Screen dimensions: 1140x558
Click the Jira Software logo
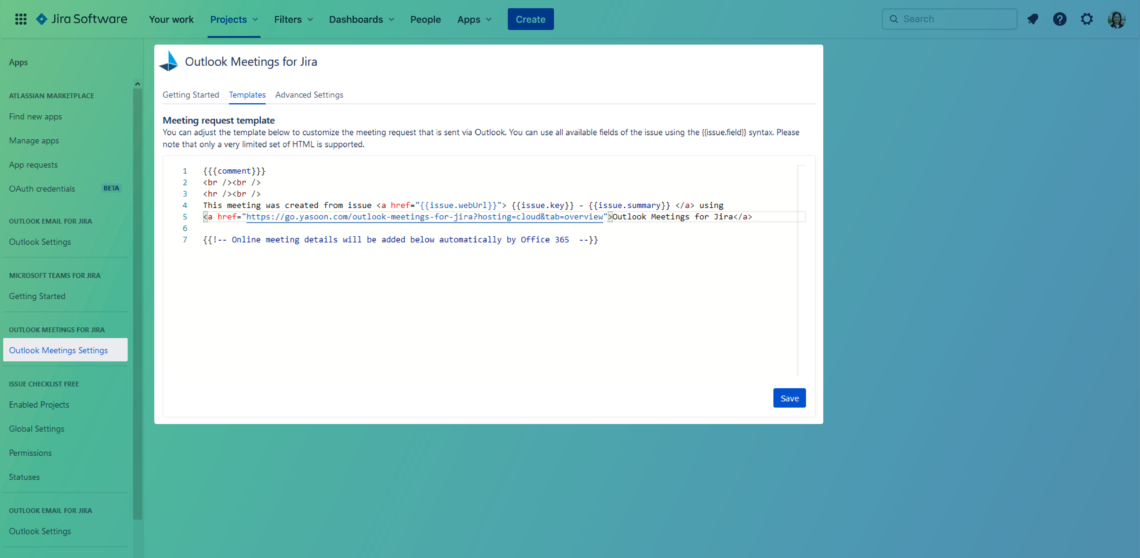coord(81,19)
